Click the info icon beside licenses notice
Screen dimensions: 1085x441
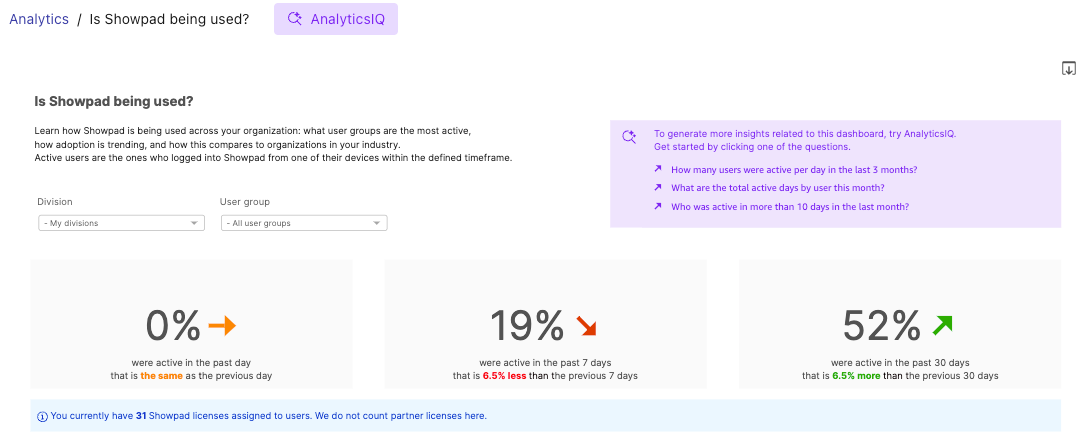coord(41,416)
